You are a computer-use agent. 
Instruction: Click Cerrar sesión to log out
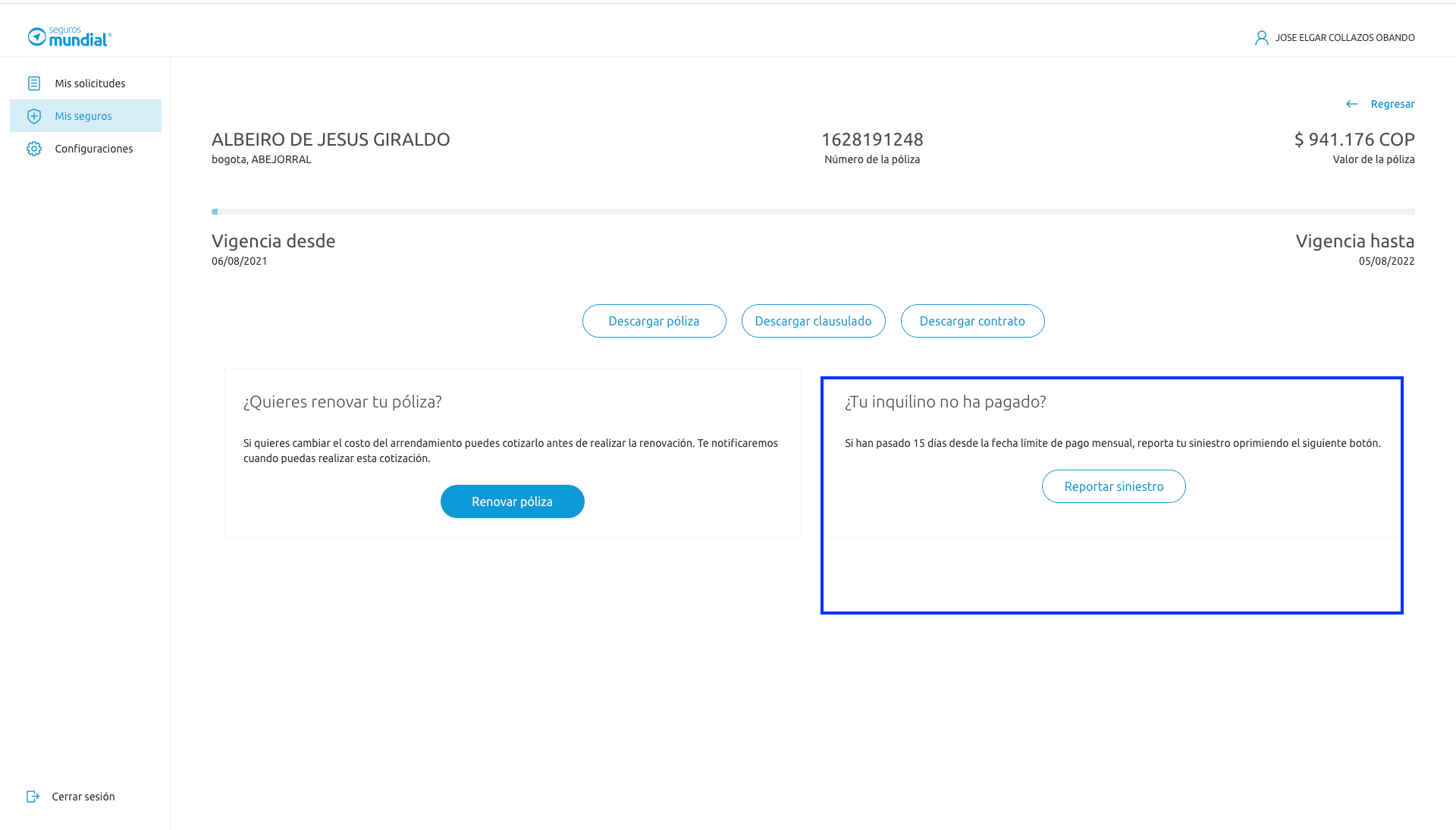point(83,797)
